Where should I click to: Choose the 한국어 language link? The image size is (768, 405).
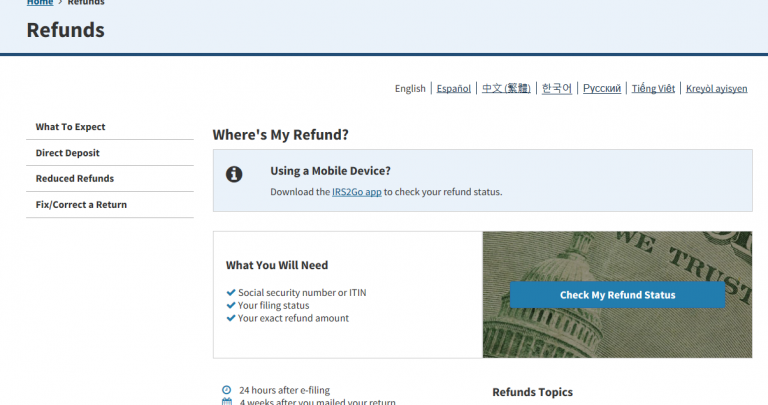557,89
